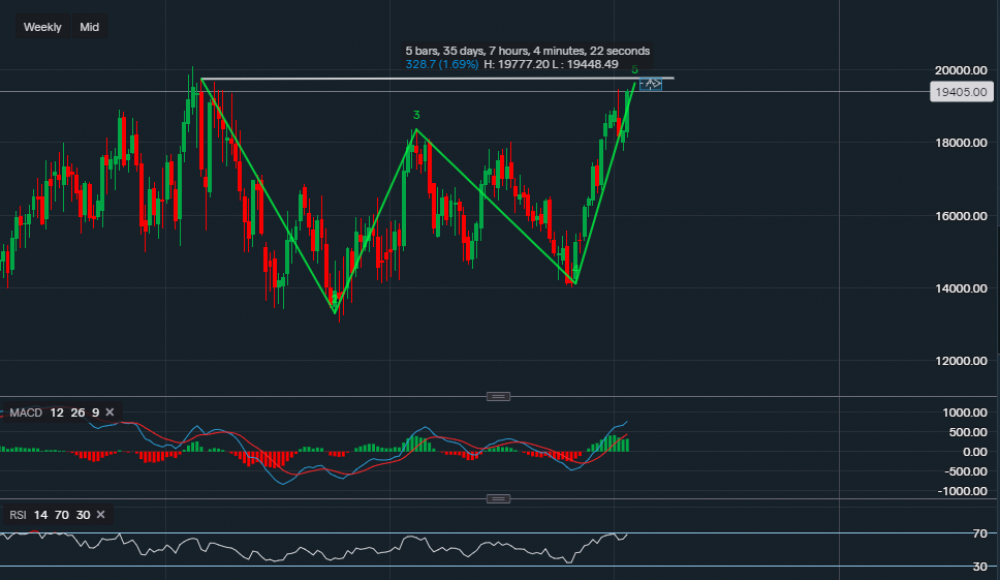The height and width of the screenshot is (580, 1000).
Task: Click the RSI overbought level value 70
Action: click(x=62, y=514)
